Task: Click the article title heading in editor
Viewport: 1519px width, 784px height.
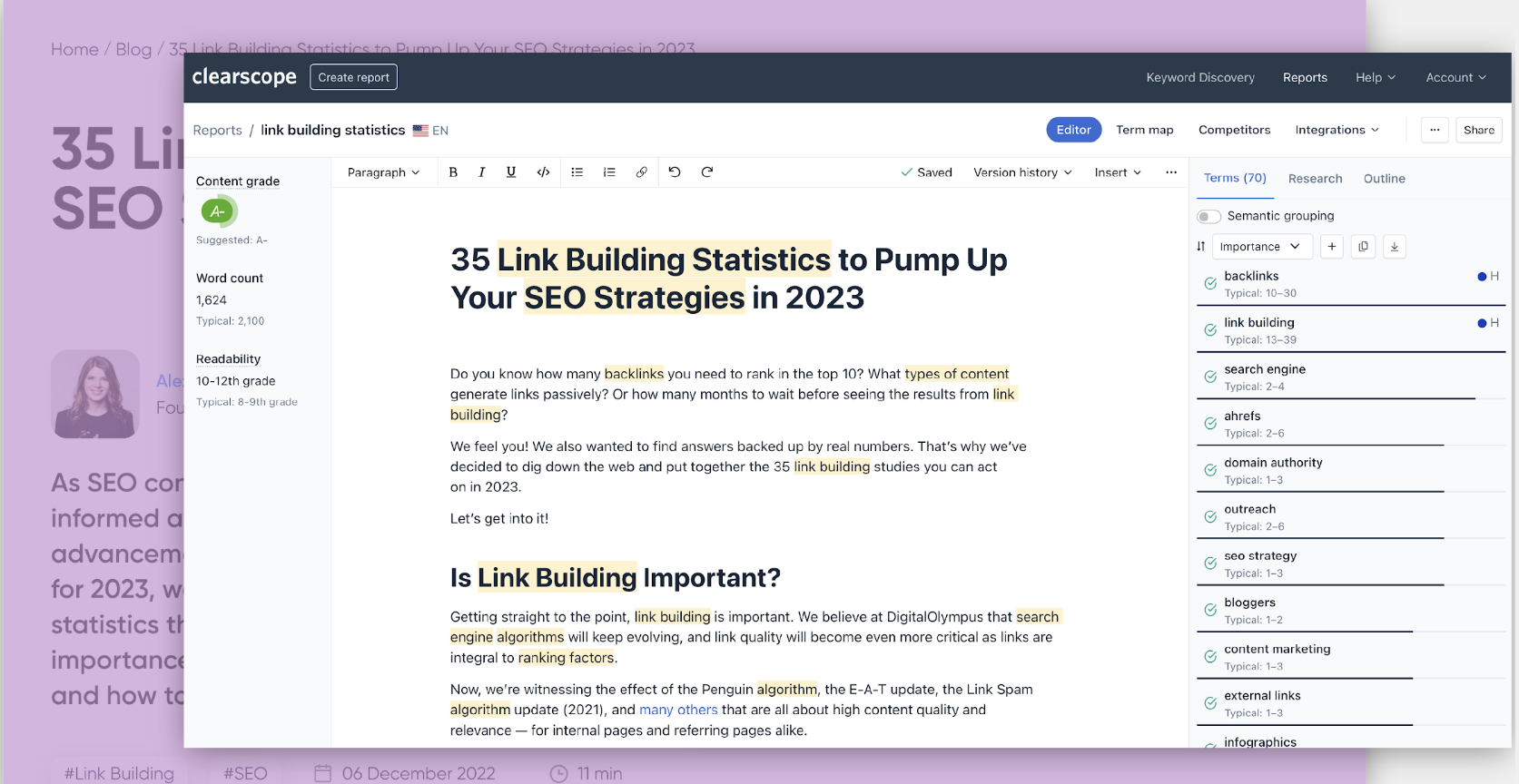Action: click(x=729, y=279)
